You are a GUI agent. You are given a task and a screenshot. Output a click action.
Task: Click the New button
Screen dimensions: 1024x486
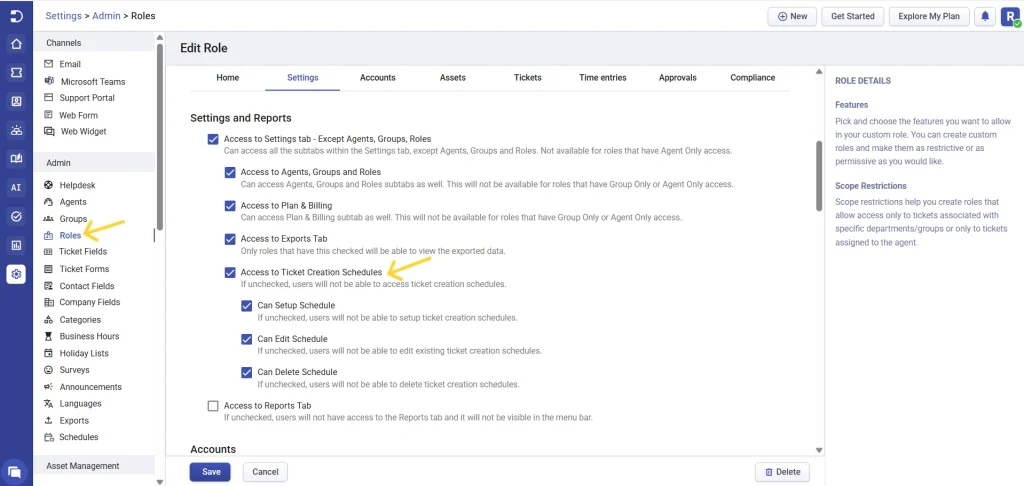pos(792,16)
